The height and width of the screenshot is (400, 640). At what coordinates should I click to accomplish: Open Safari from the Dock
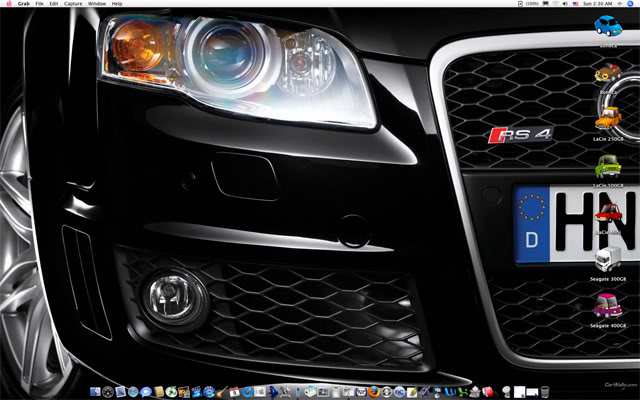point(133,392)
